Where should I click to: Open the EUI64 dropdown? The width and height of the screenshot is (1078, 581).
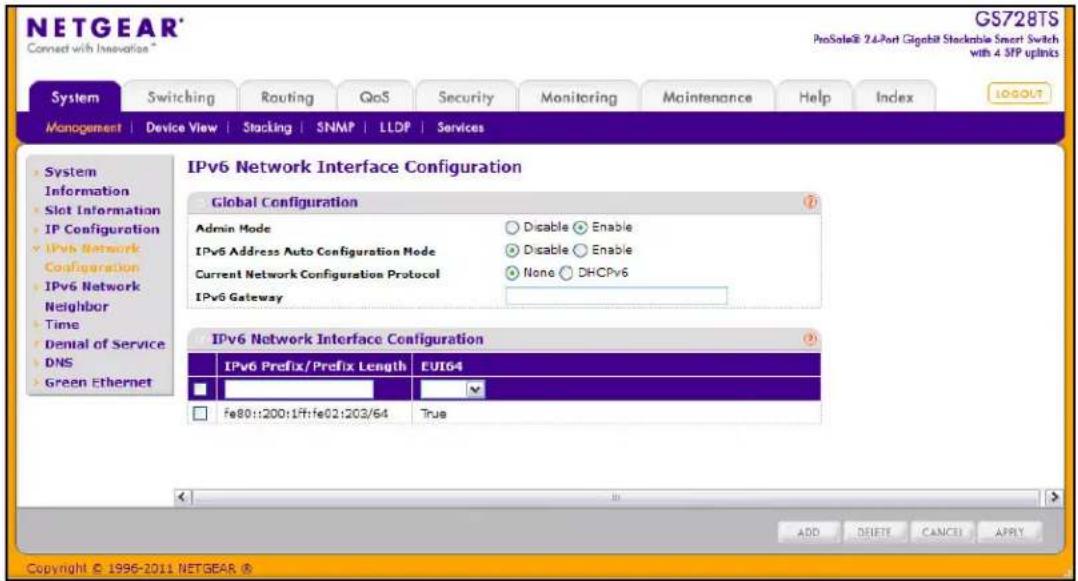452,390
